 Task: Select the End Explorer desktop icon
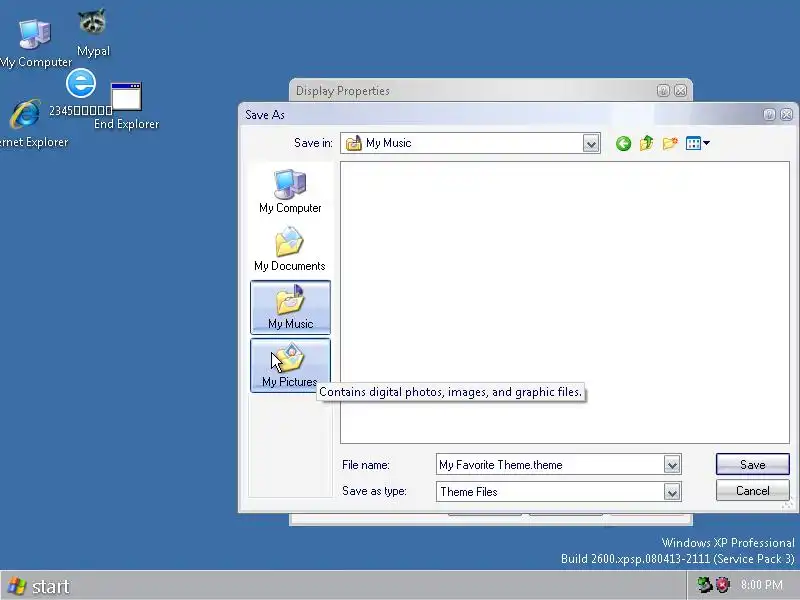[127, 106]
